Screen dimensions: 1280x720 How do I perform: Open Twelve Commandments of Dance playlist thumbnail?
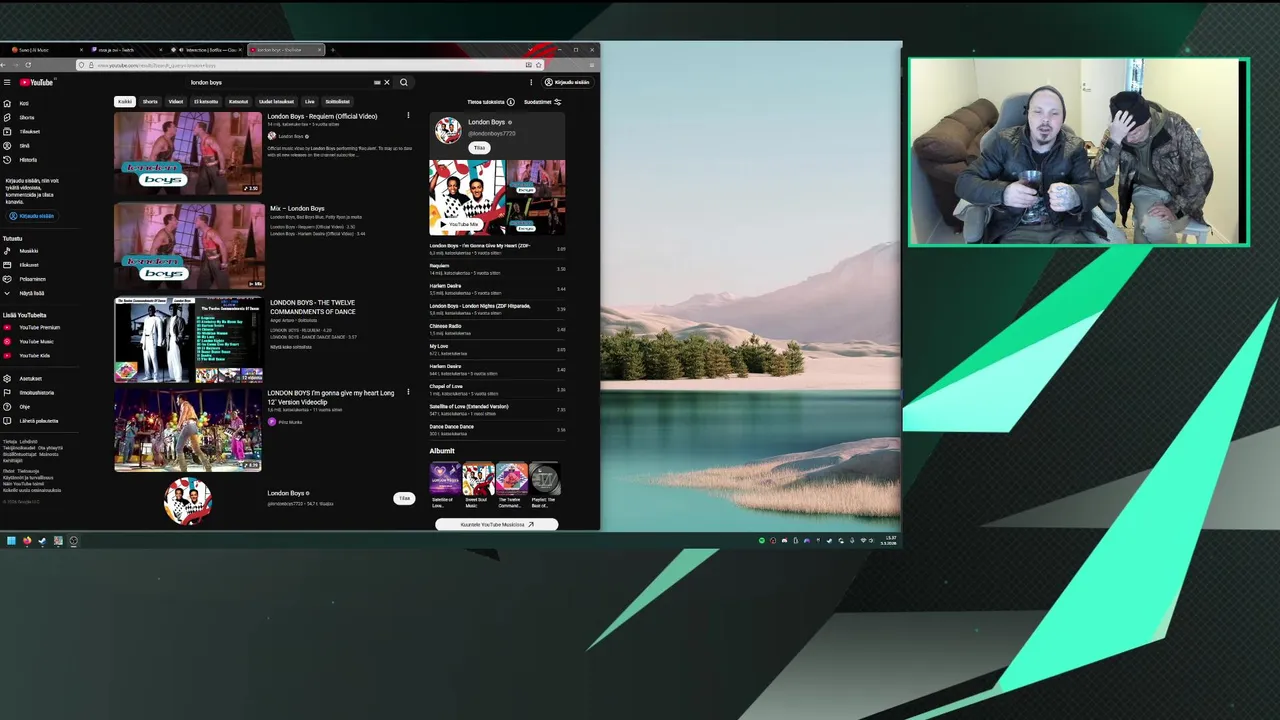click(189, 340)
